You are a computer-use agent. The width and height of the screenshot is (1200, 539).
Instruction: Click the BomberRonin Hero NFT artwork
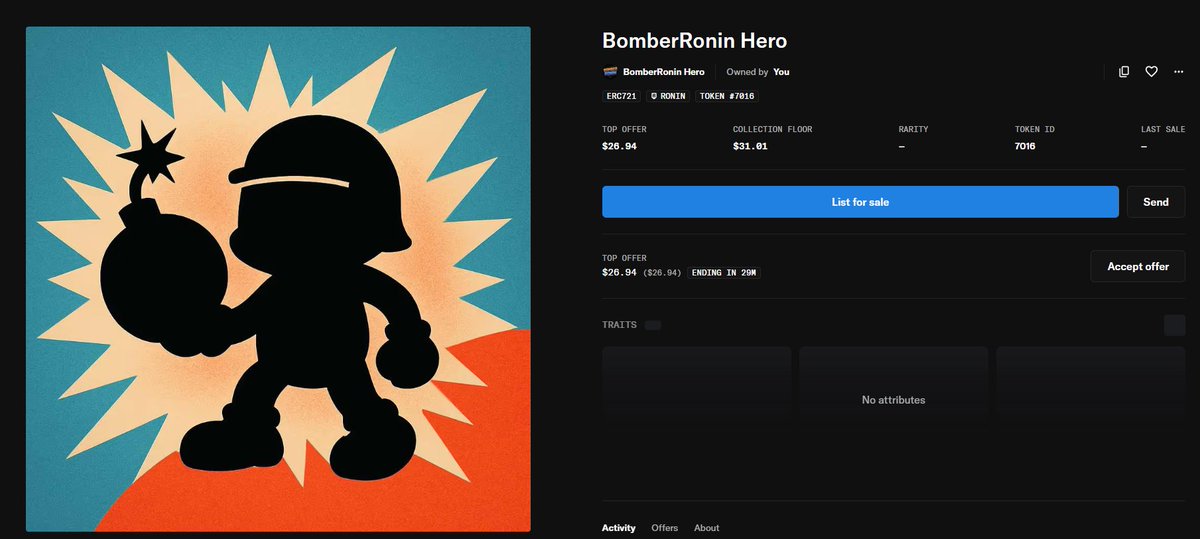(x=278, y=279)
